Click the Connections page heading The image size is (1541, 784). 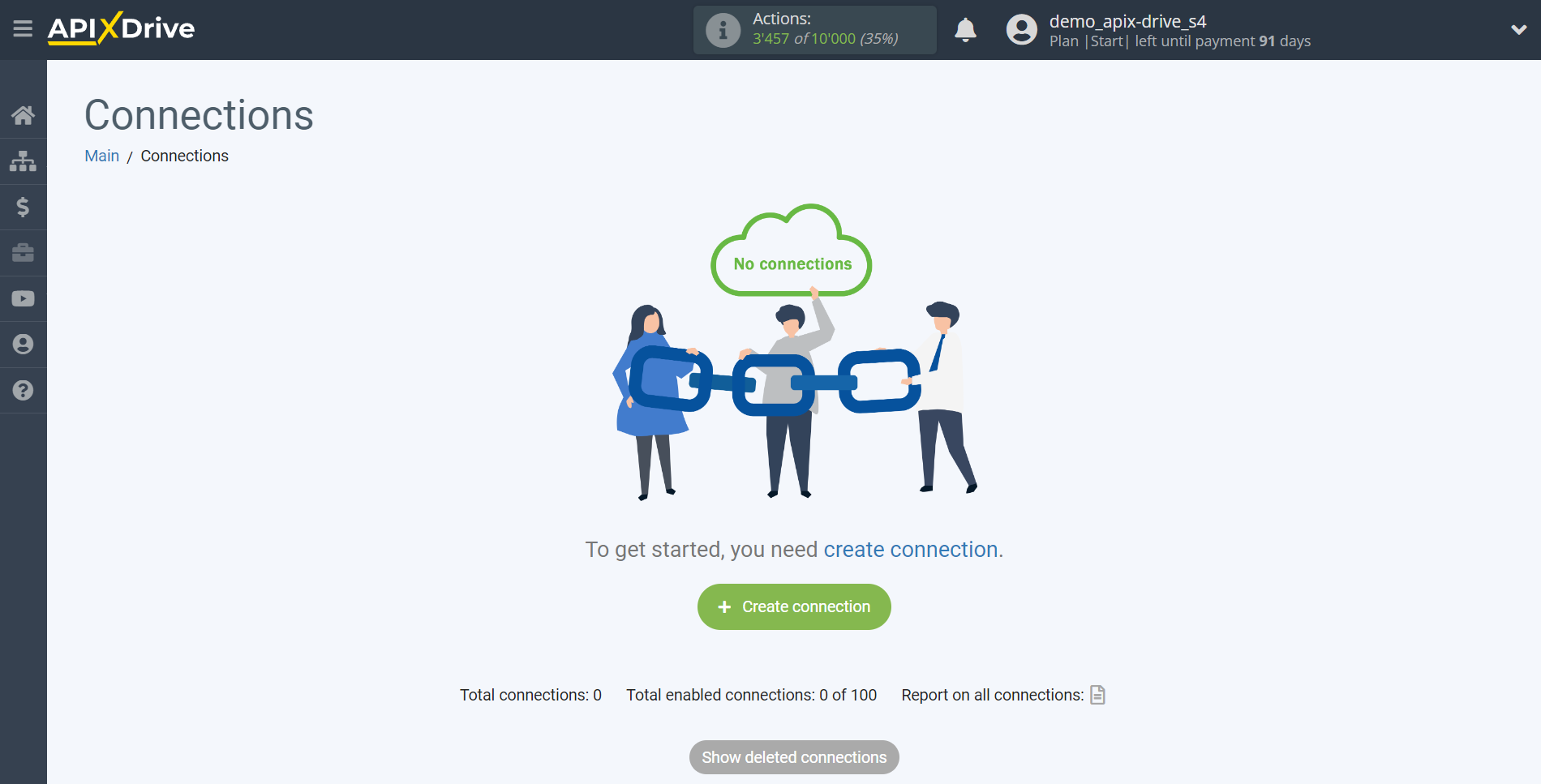pyautogui.click(x=200, y=115)
